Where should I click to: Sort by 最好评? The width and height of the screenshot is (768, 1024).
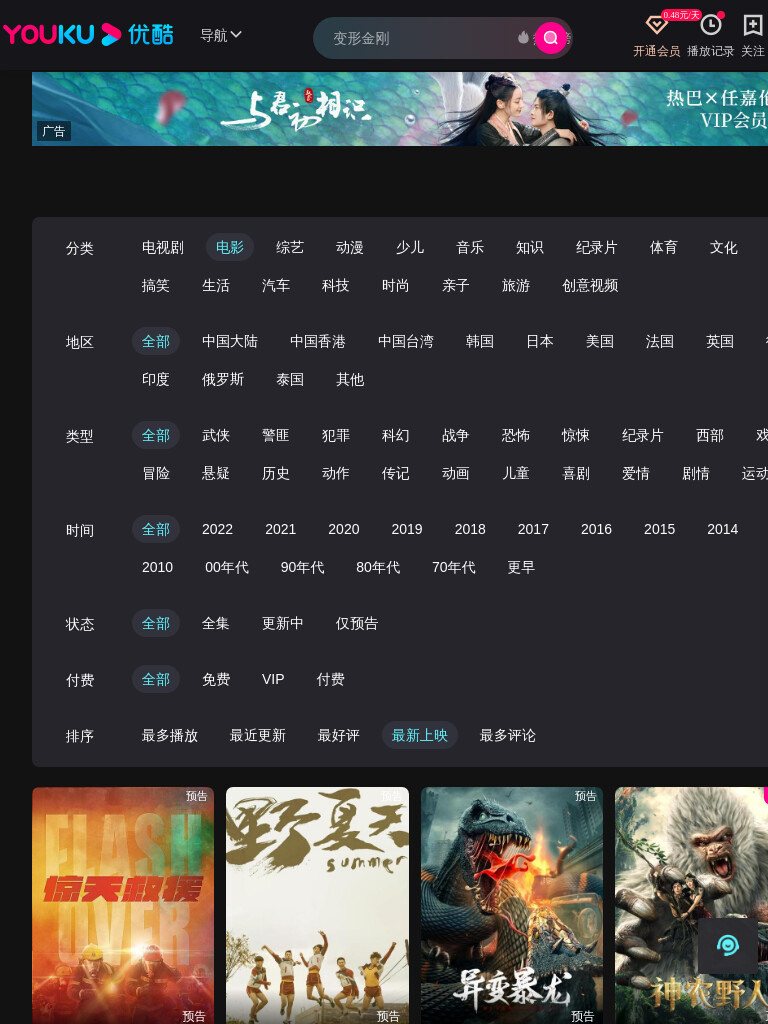pos(339,736)
